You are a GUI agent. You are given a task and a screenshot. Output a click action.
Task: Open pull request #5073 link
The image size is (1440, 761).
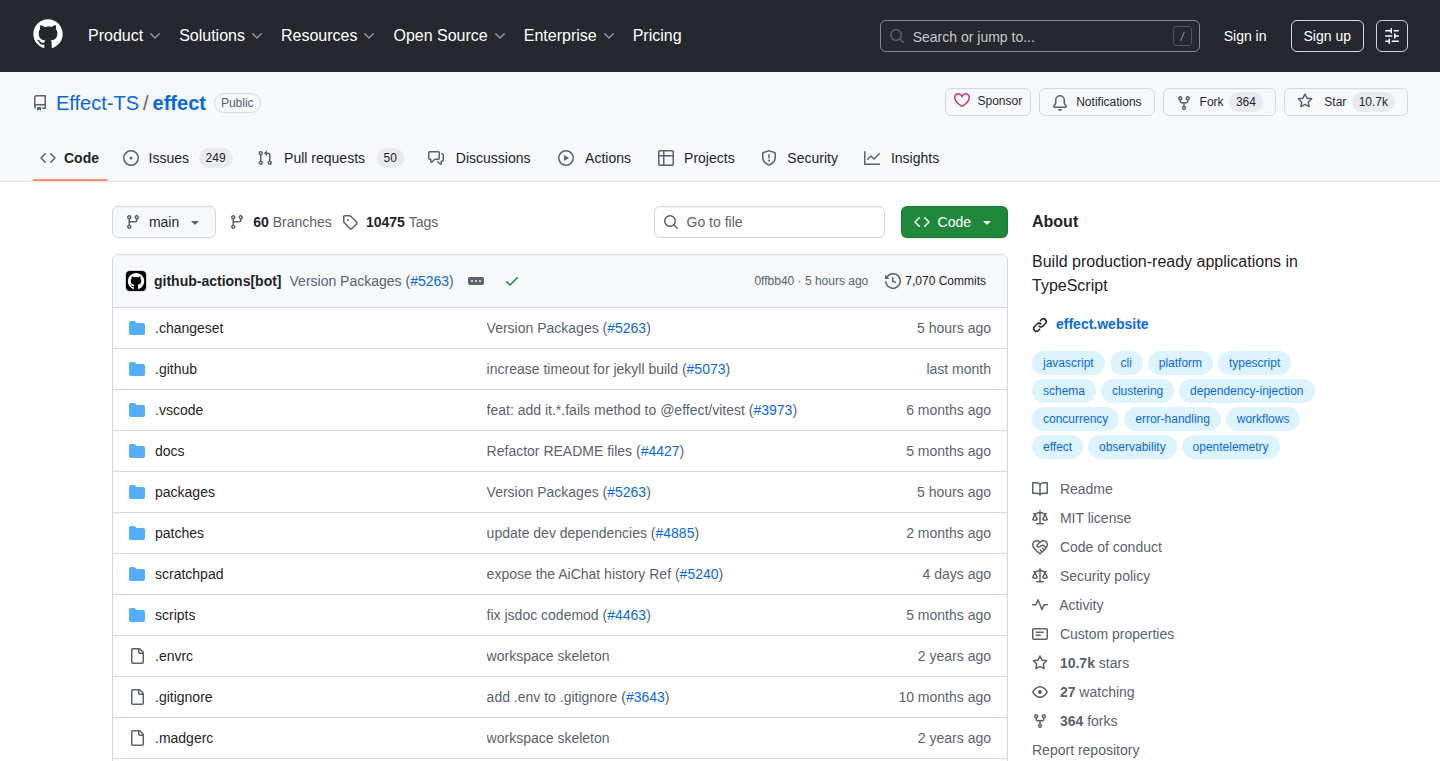tap(706, 369)
